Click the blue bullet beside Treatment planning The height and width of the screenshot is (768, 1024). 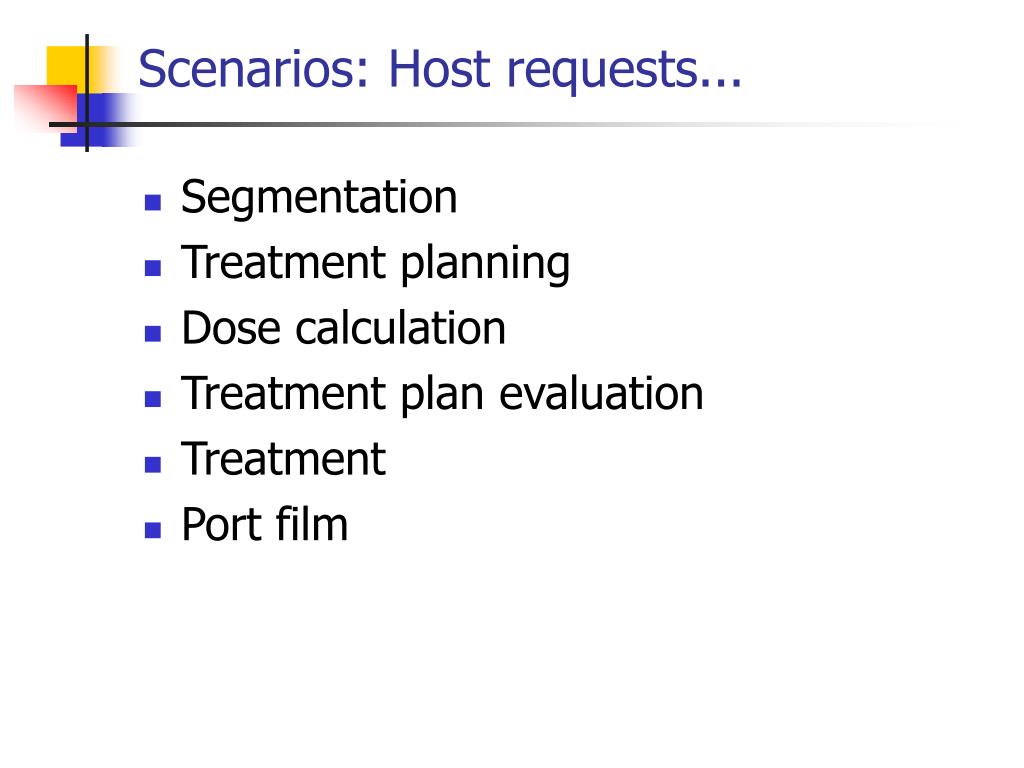(x=153, y=268)
